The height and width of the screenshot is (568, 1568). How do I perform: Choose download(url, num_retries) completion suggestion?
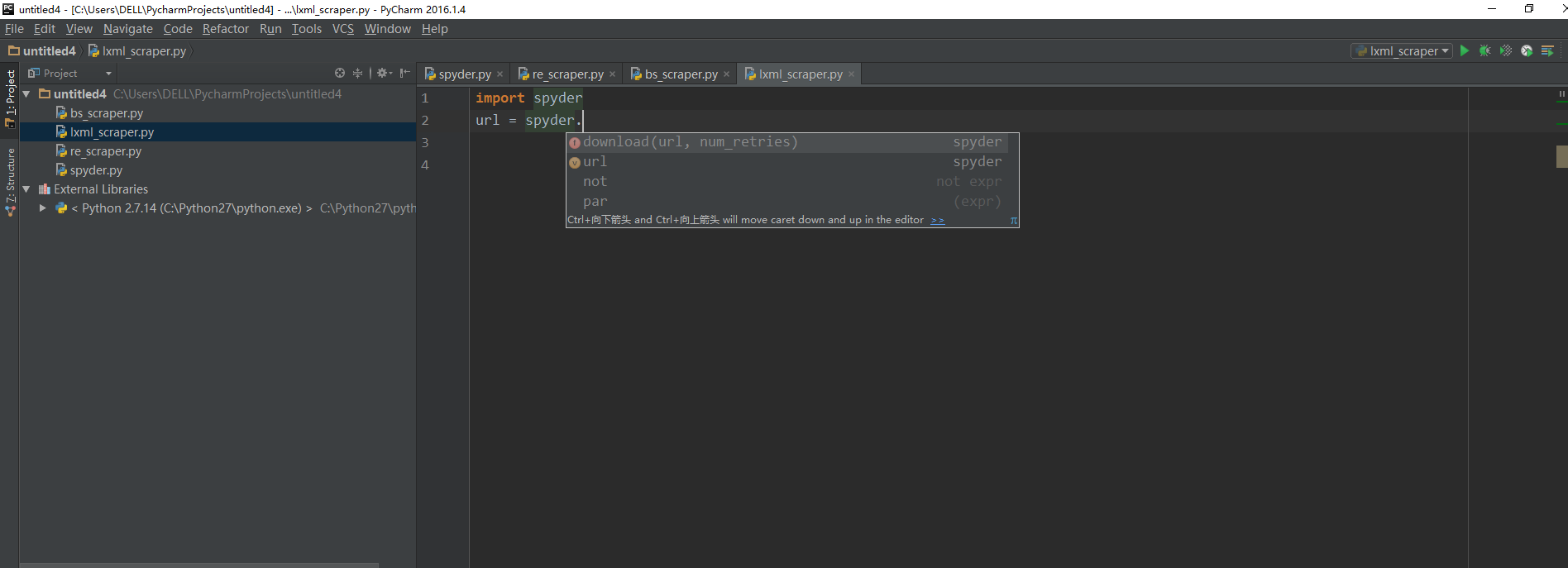(787, 142)
